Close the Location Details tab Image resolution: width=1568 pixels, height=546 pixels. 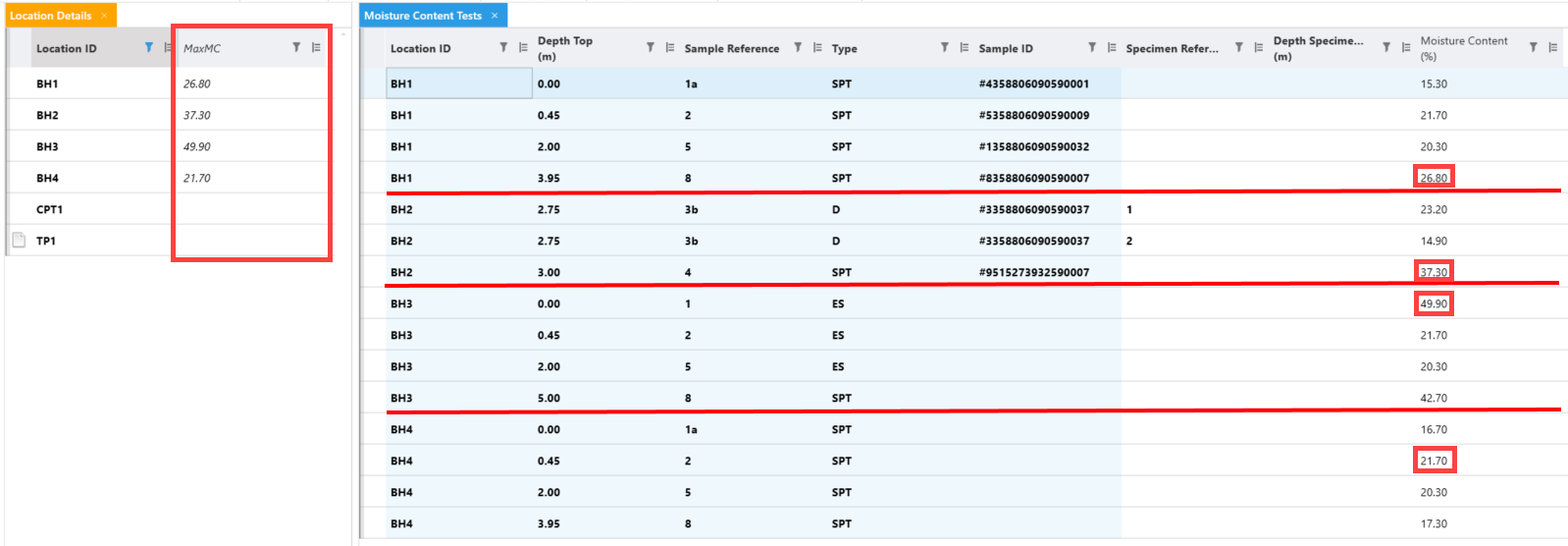pos(104,16)
